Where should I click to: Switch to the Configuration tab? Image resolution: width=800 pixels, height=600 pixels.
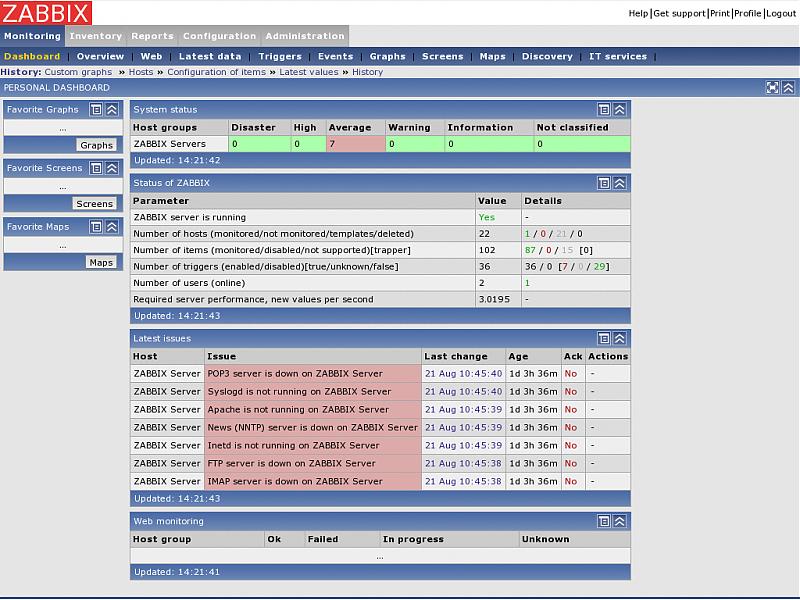click(x=219, y=36)
